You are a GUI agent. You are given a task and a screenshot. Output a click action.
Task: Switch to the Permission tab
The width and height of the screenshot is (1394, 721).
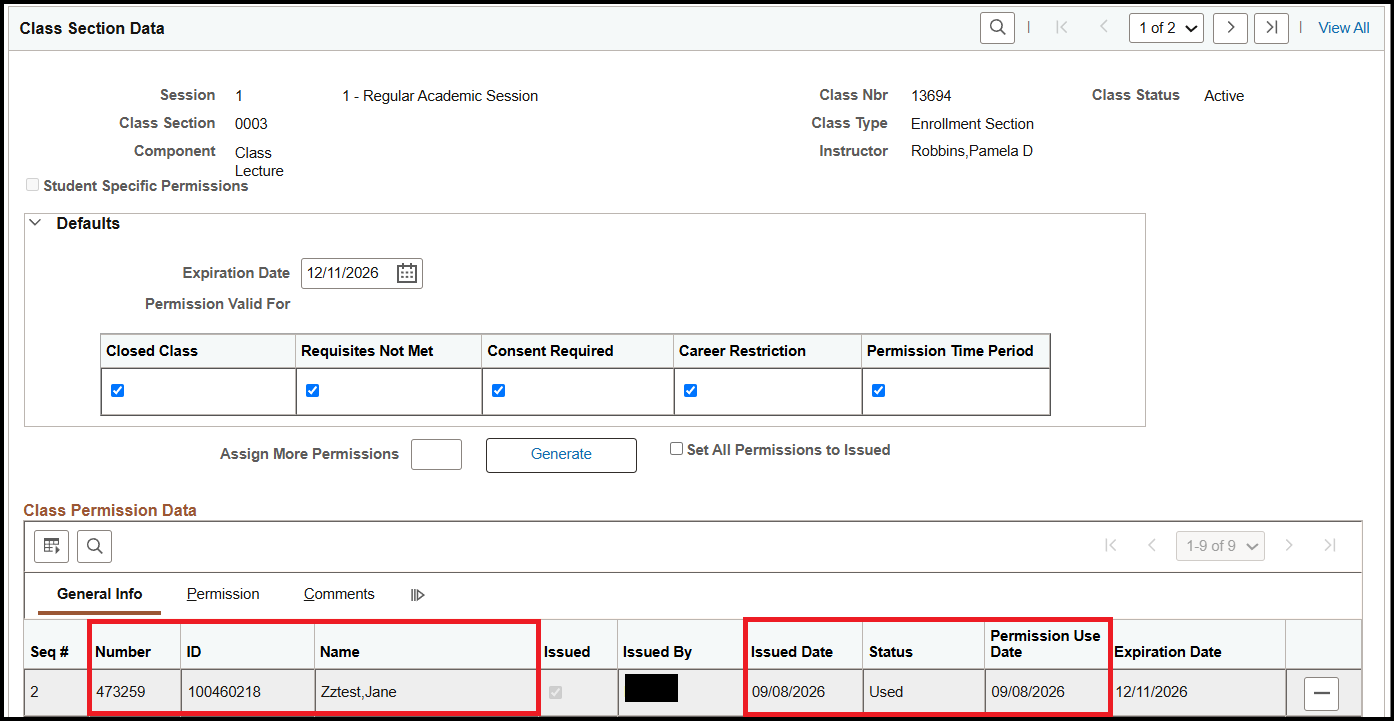(x=223, y=594)
